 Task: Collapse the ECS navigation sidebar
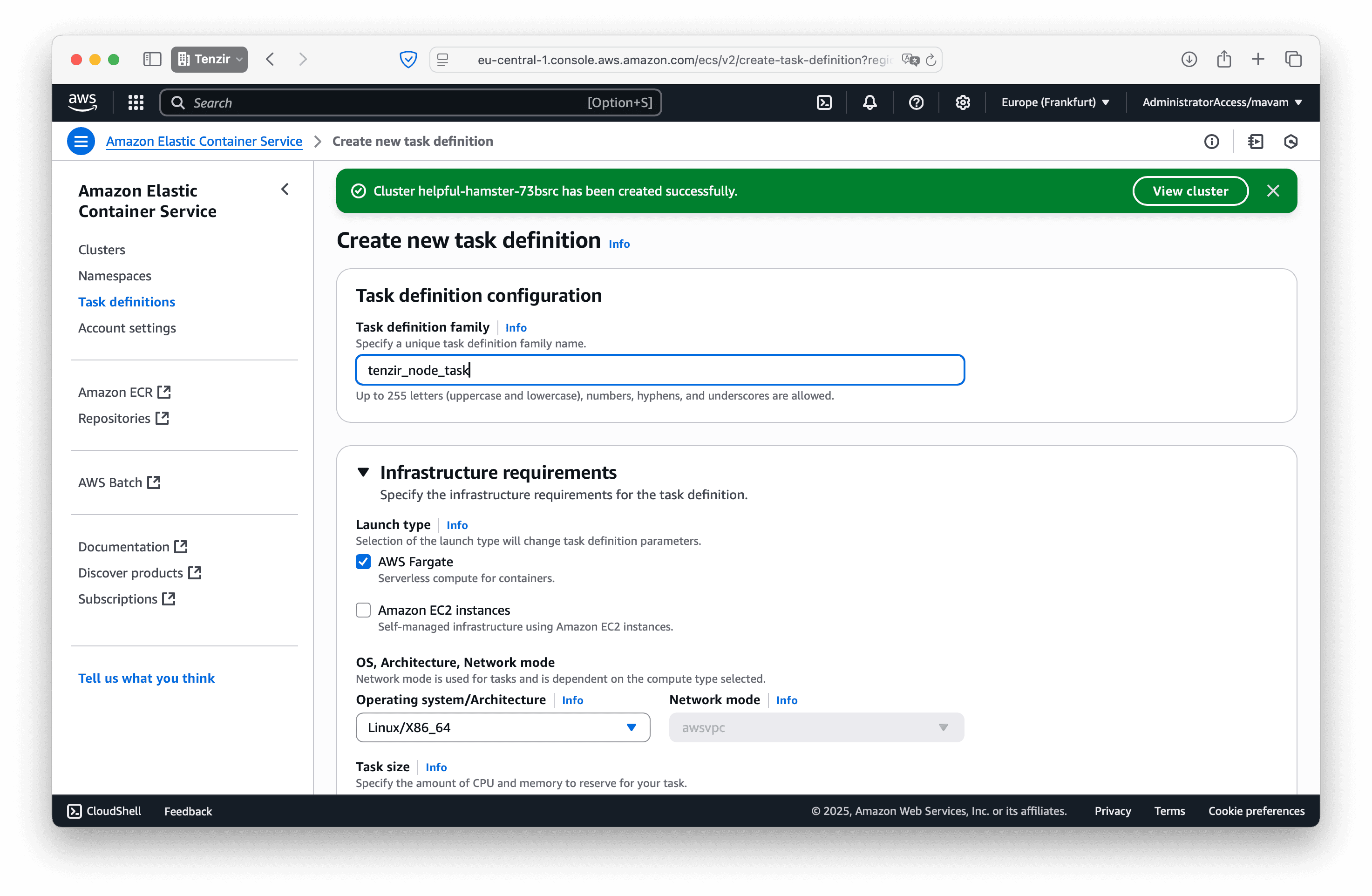pos(285,189)
